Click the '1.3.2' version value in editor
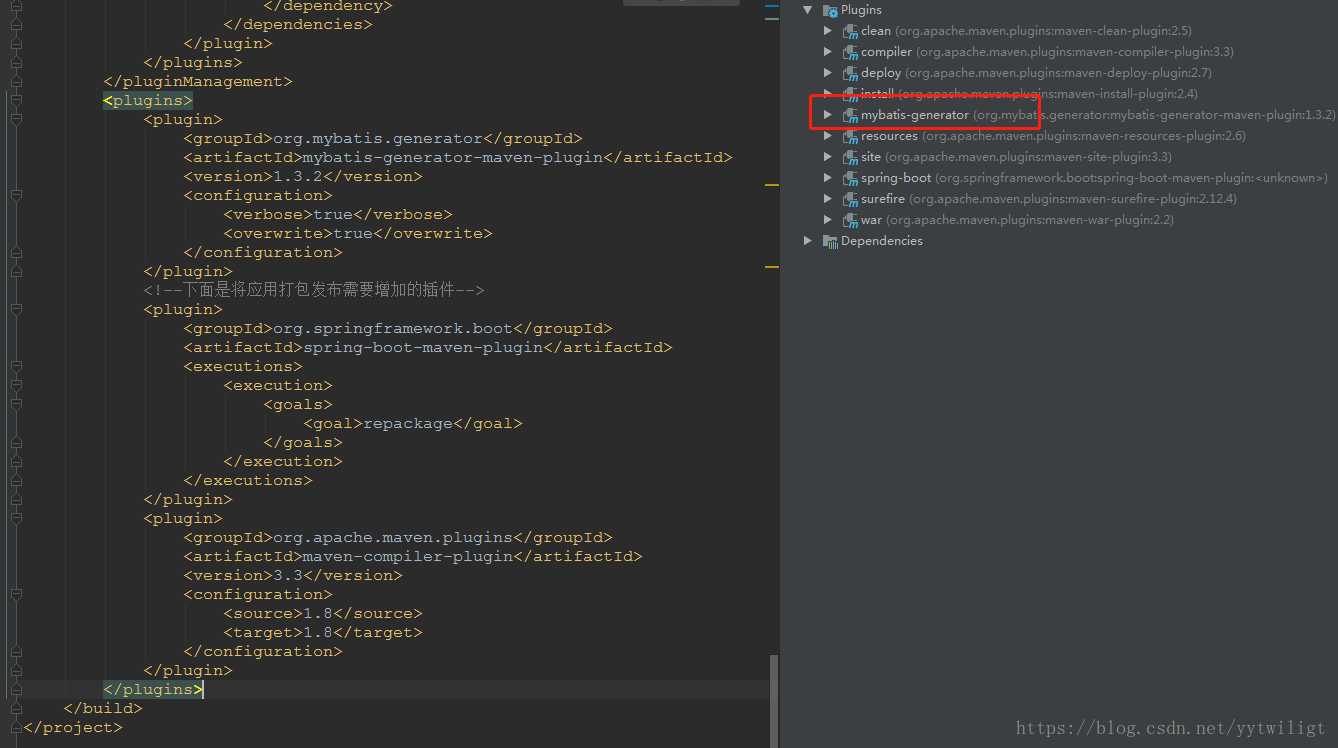 tap(298, 176)
